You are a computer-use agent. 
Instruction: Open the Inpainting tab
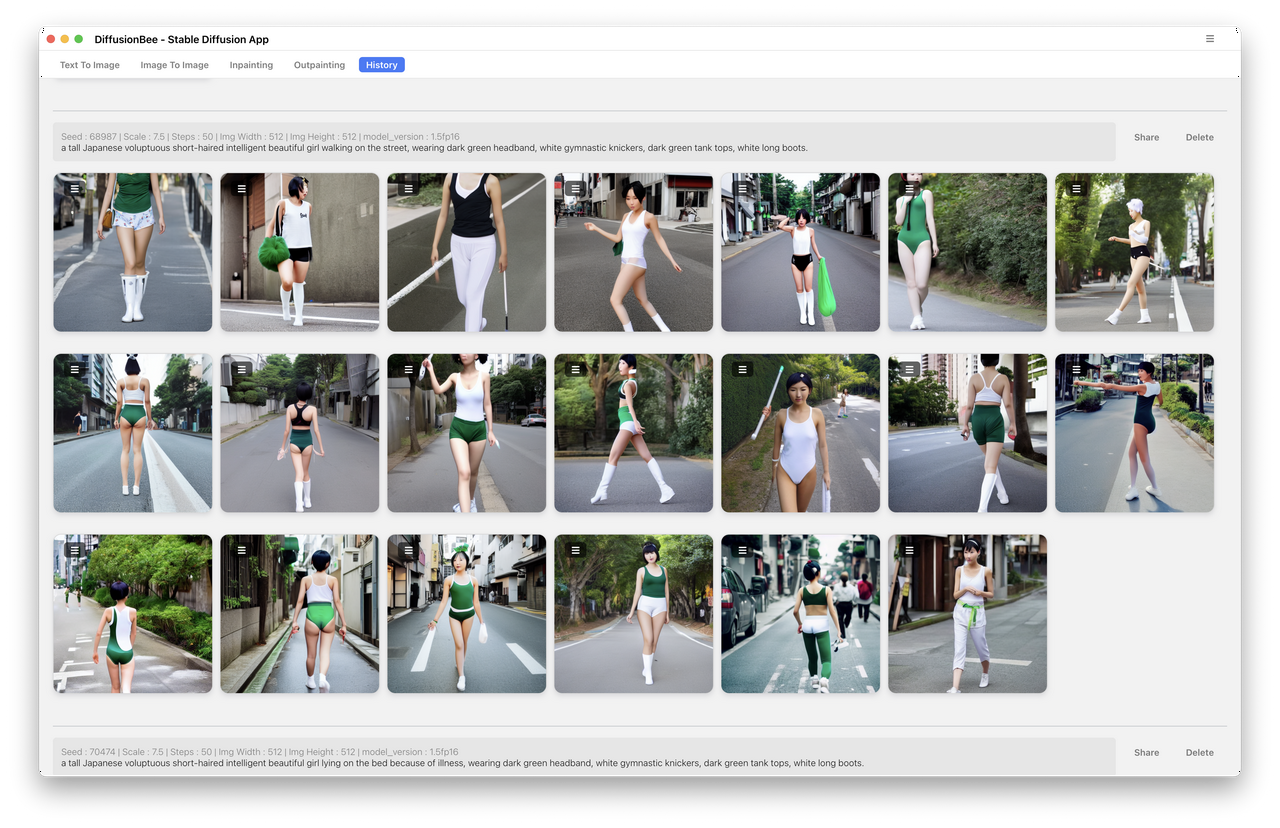pos(251,65)
